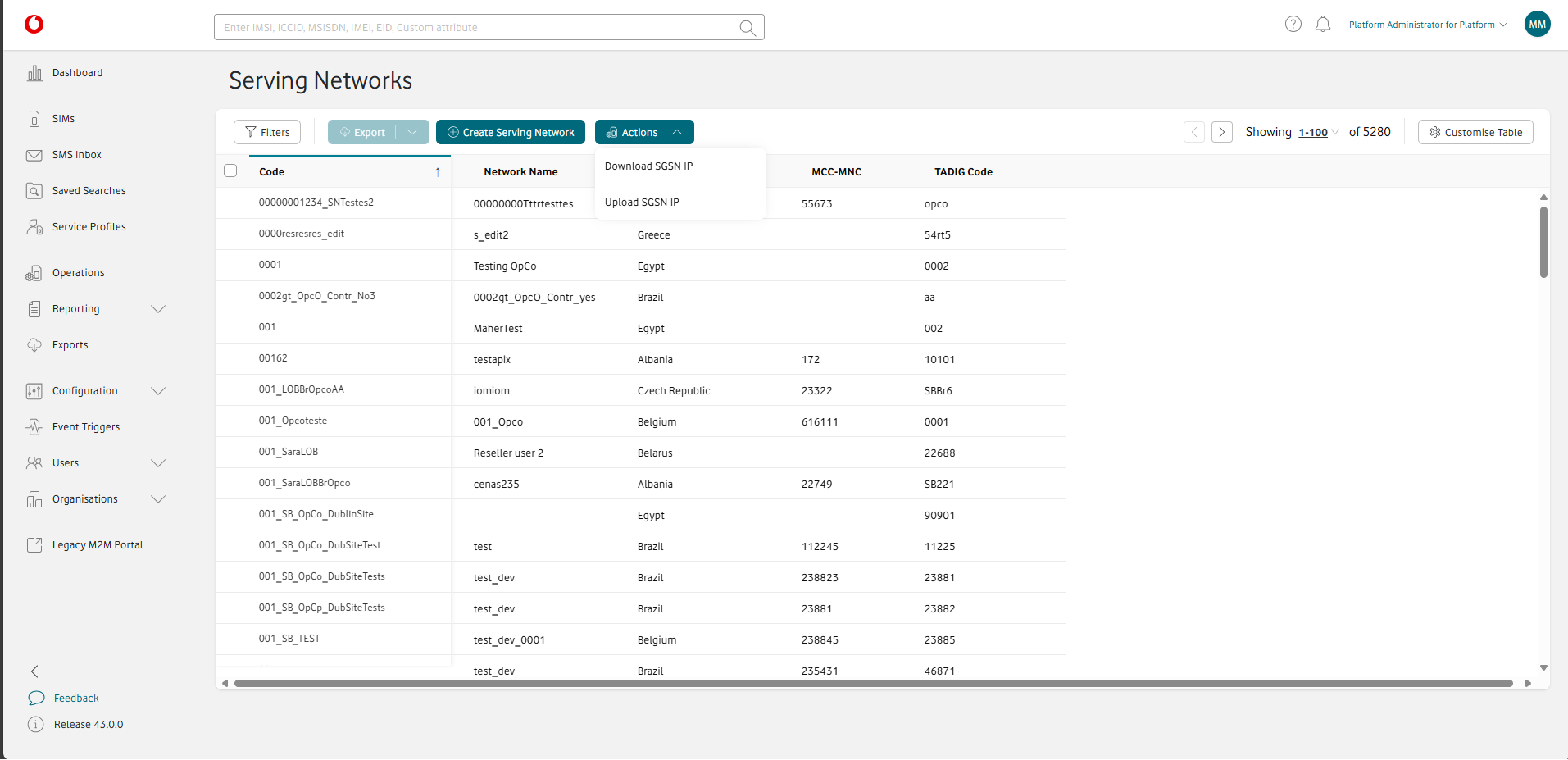1568x760 pixels.
Task: Click the MCC-MNC column header
Action: tap(836, 172)
